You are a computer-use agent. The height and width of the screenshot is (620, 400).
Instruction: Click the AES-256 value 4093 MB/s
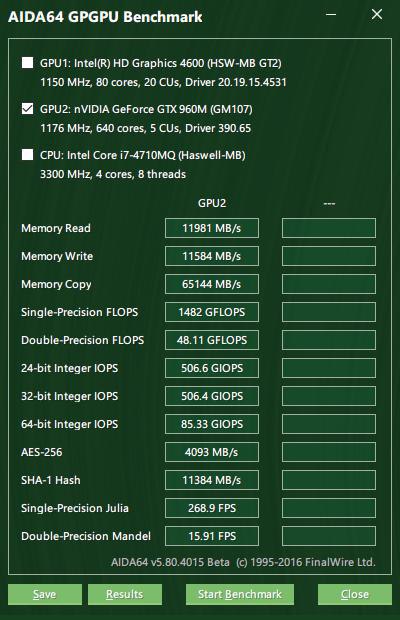[x=212, y=452]
